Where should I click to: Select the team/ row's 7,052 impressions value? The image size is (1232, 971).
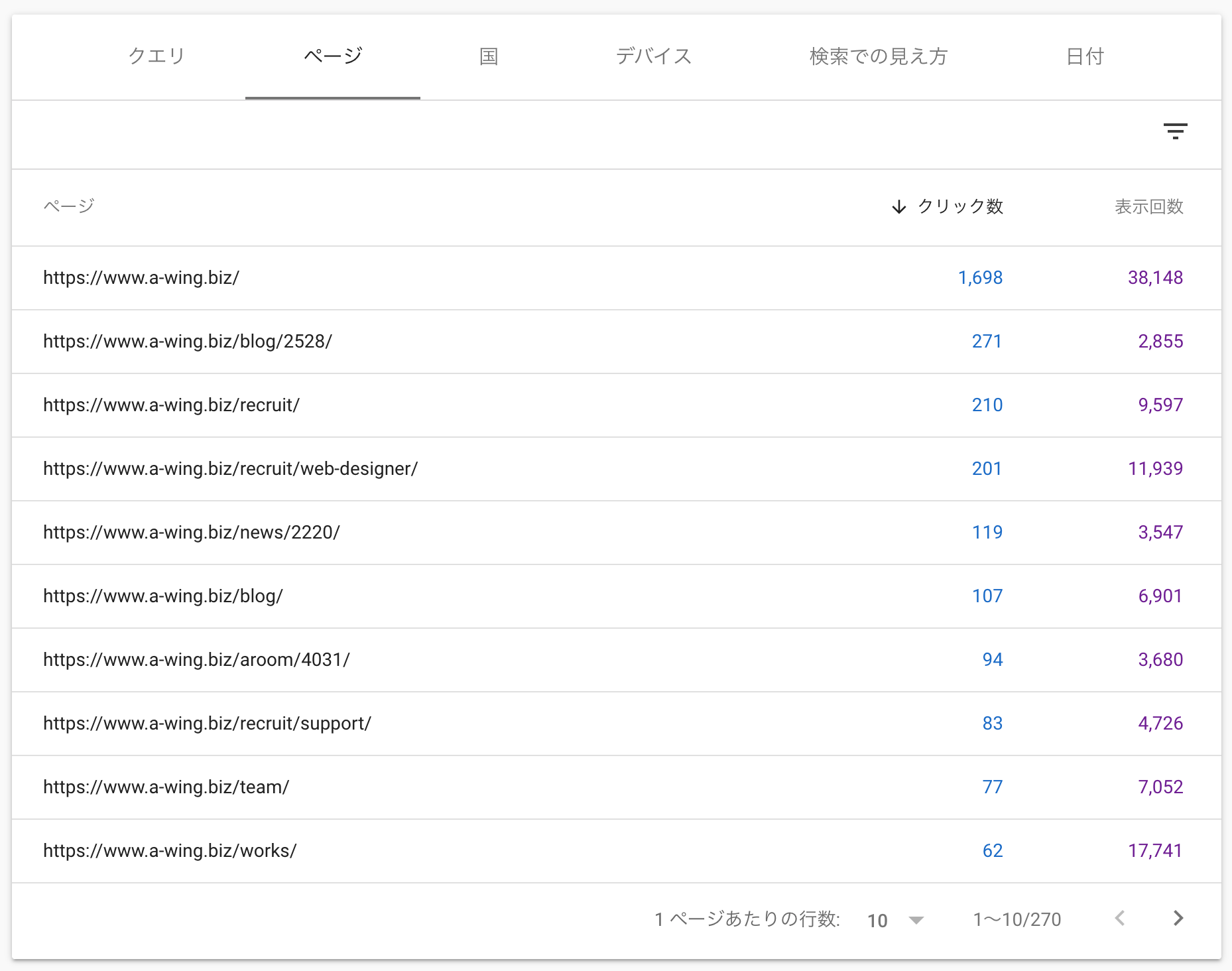click(x=1160, y=787)
